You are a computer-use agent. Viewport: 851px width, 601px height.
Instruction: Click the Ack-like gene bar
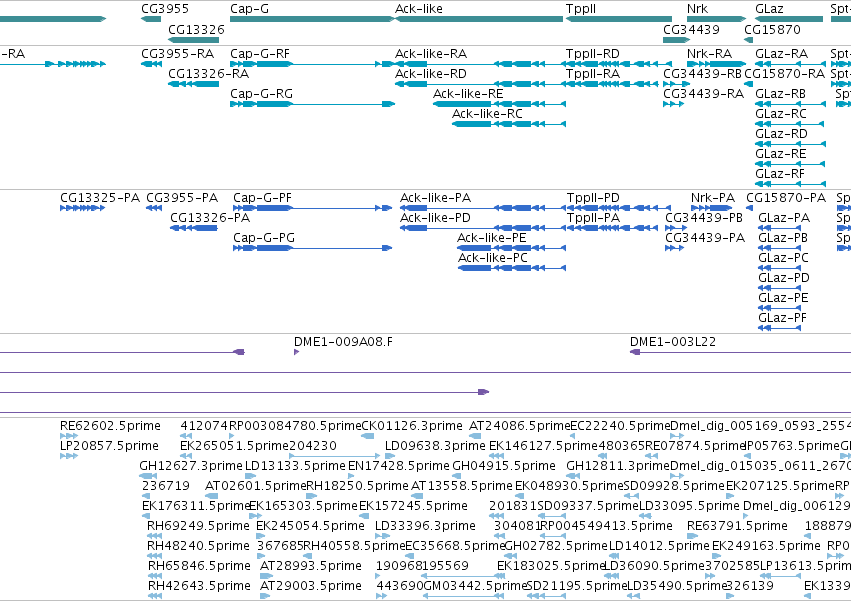tap(479, 19)
